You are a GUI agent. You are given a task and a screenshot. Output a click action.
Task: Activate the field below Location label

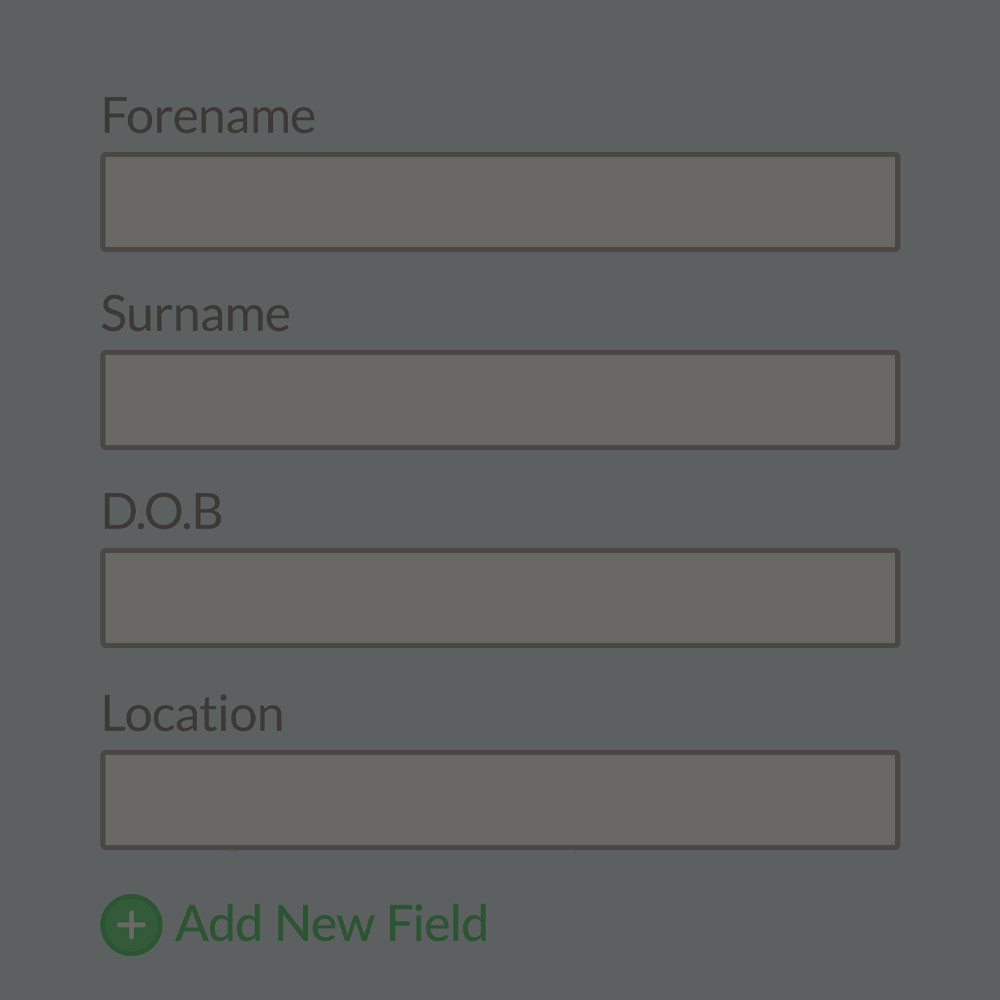[500, 800]
